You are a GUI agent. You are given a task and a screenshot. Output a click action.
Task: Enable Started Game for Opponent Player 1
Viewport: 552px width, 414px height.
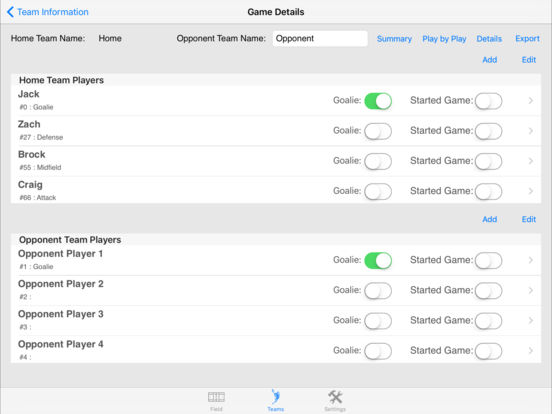pyautogui.click(x=488, y=261)
